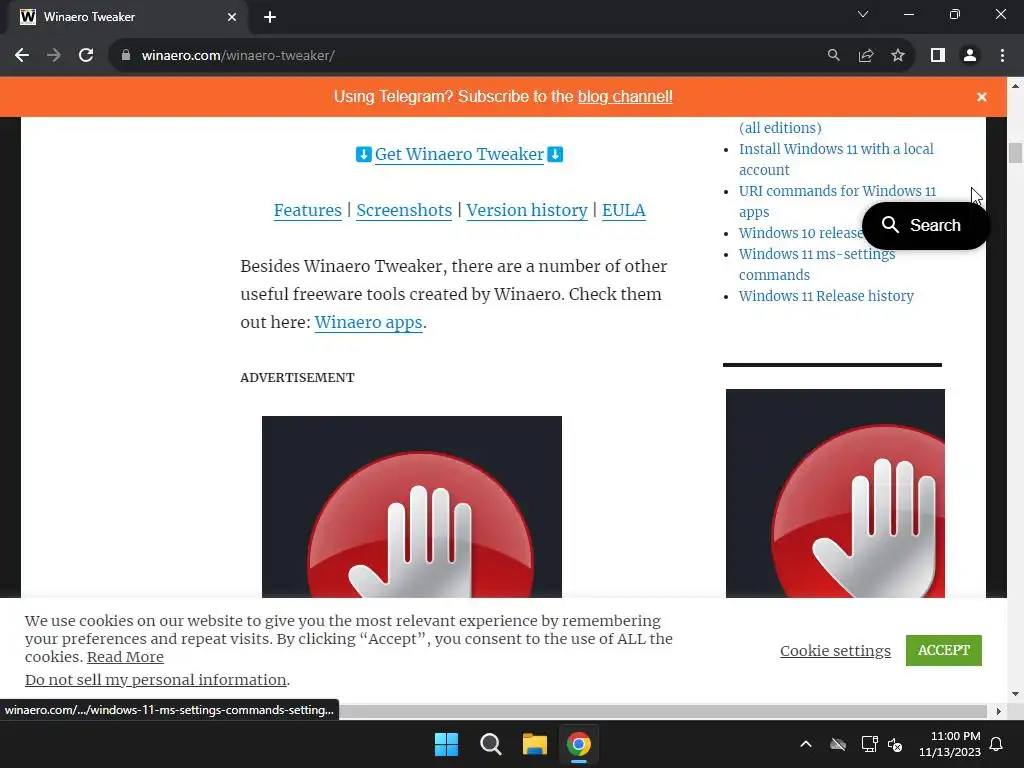This screenshot has width=1024, height=768.
Task: Go back to the previous page
Action: click(22, 56)
